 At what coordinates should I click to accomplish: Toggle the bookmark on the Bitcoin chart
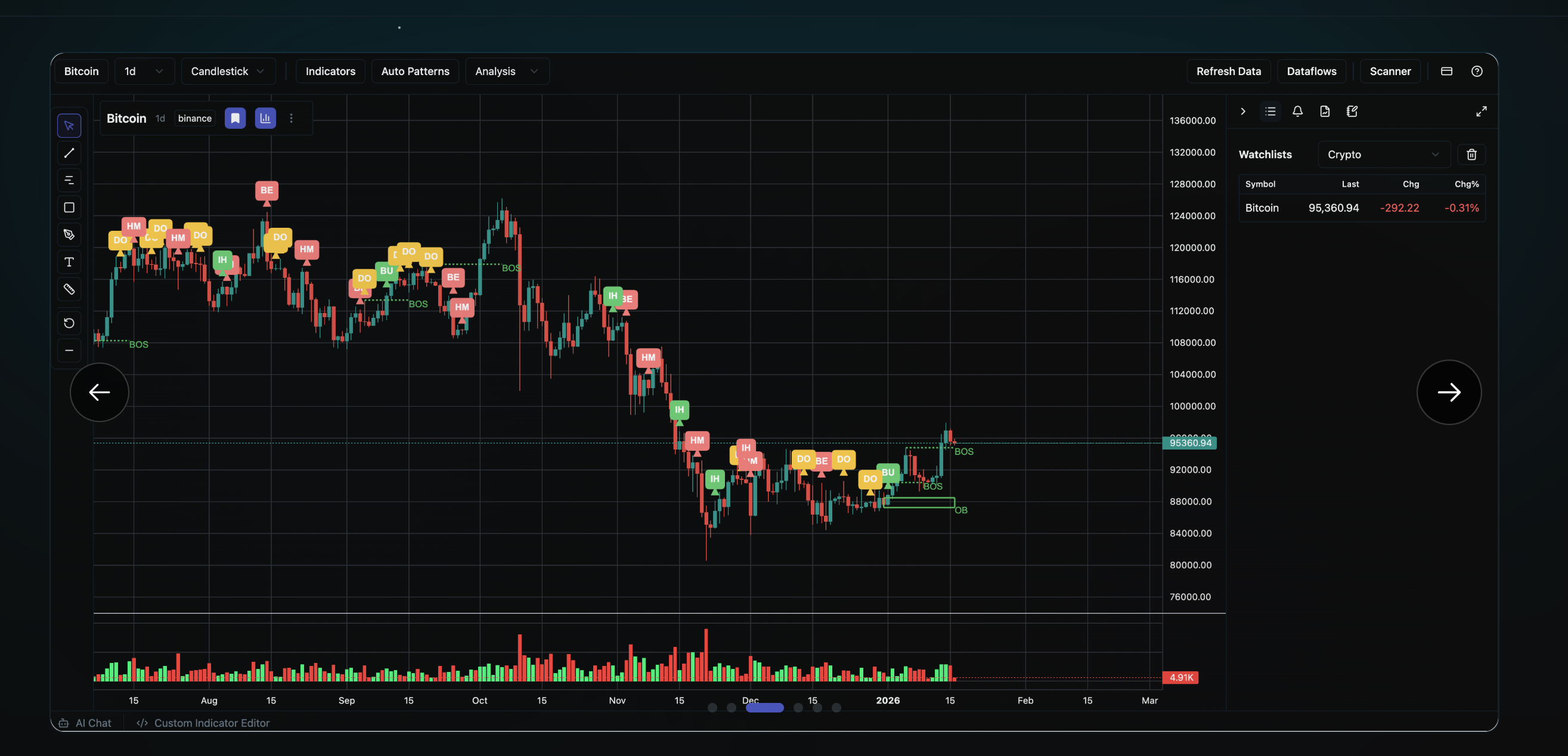235,117
